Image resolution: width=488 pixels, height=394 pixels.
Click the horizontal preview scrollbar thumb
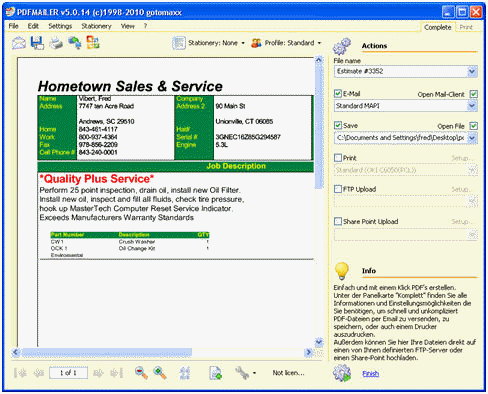click(x=107, y=352)
